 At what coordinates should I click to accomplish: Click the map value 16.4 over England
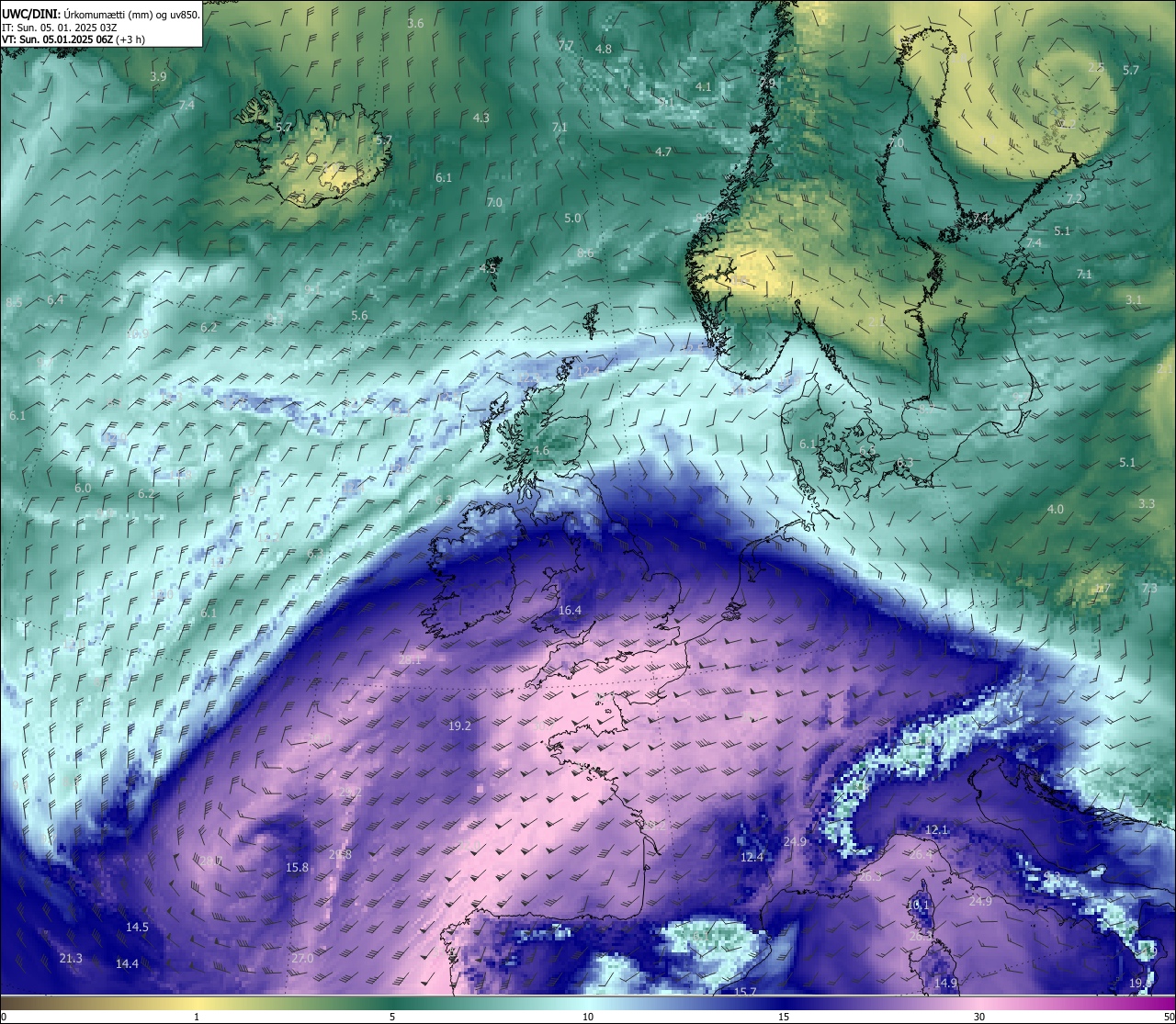(x=570, y=611)
